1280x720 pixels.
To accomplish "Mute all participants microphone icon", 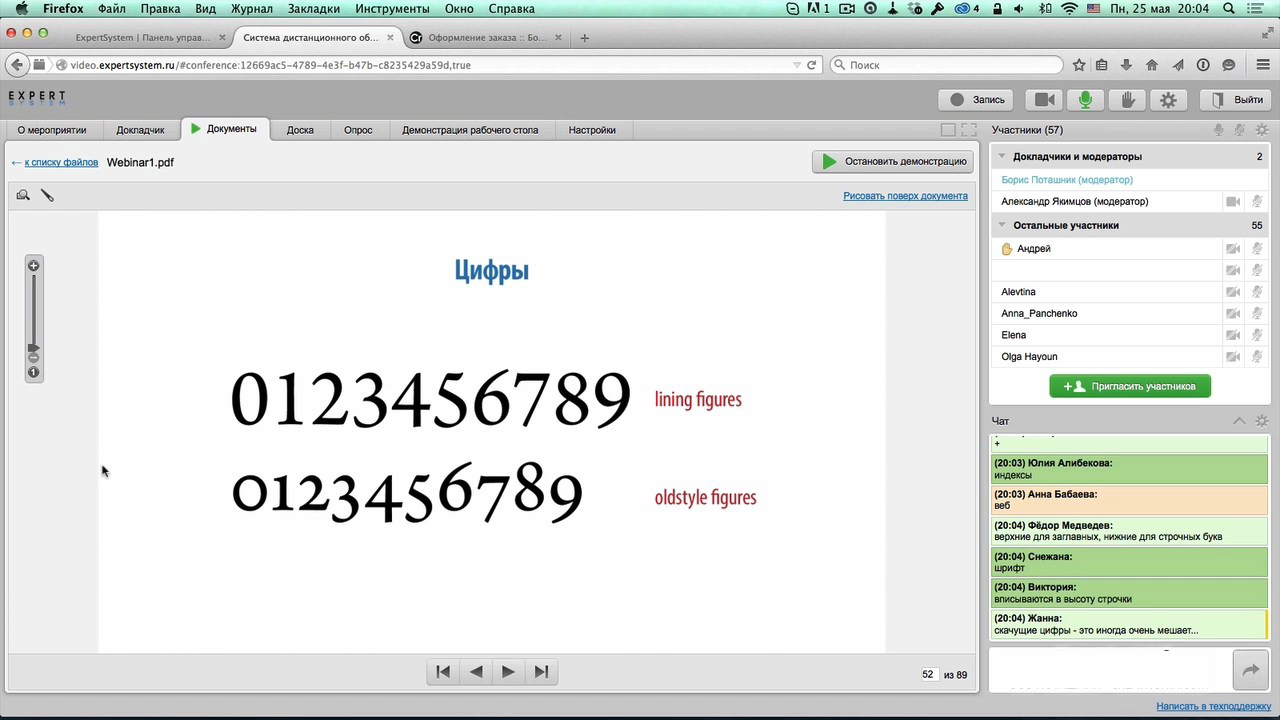I will point(1240,130).
